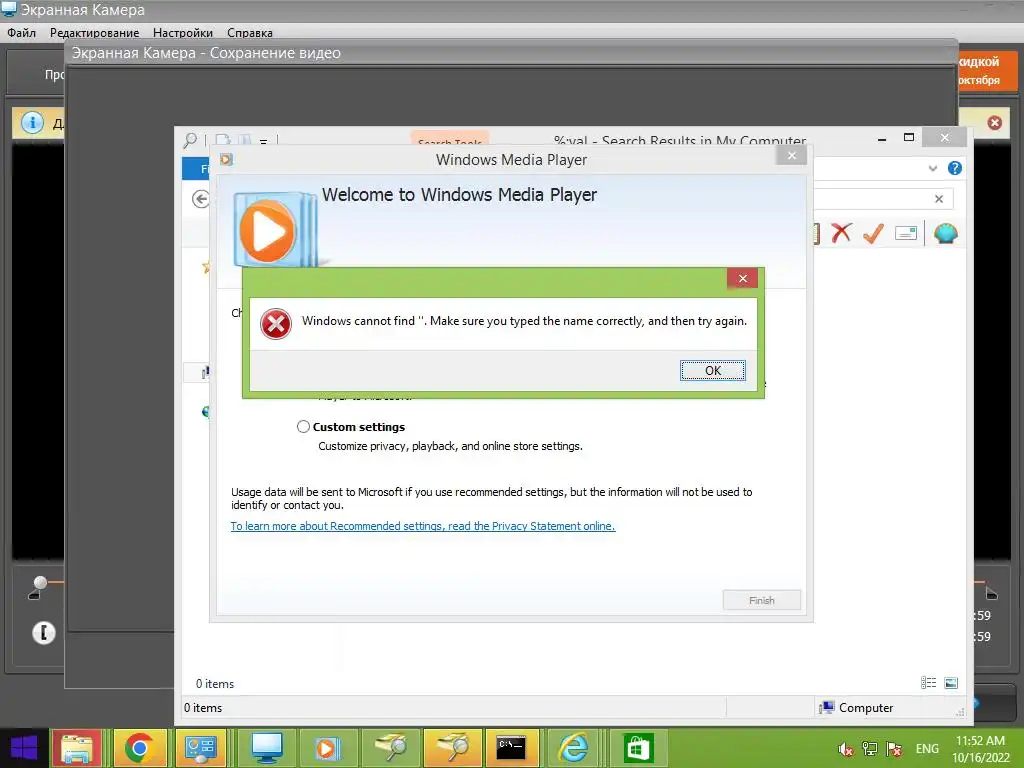The width and height of the screenshot is (1024, 768).
Task: Click the computer monitor taskbar icon
Action: click(x=266, y=748)
